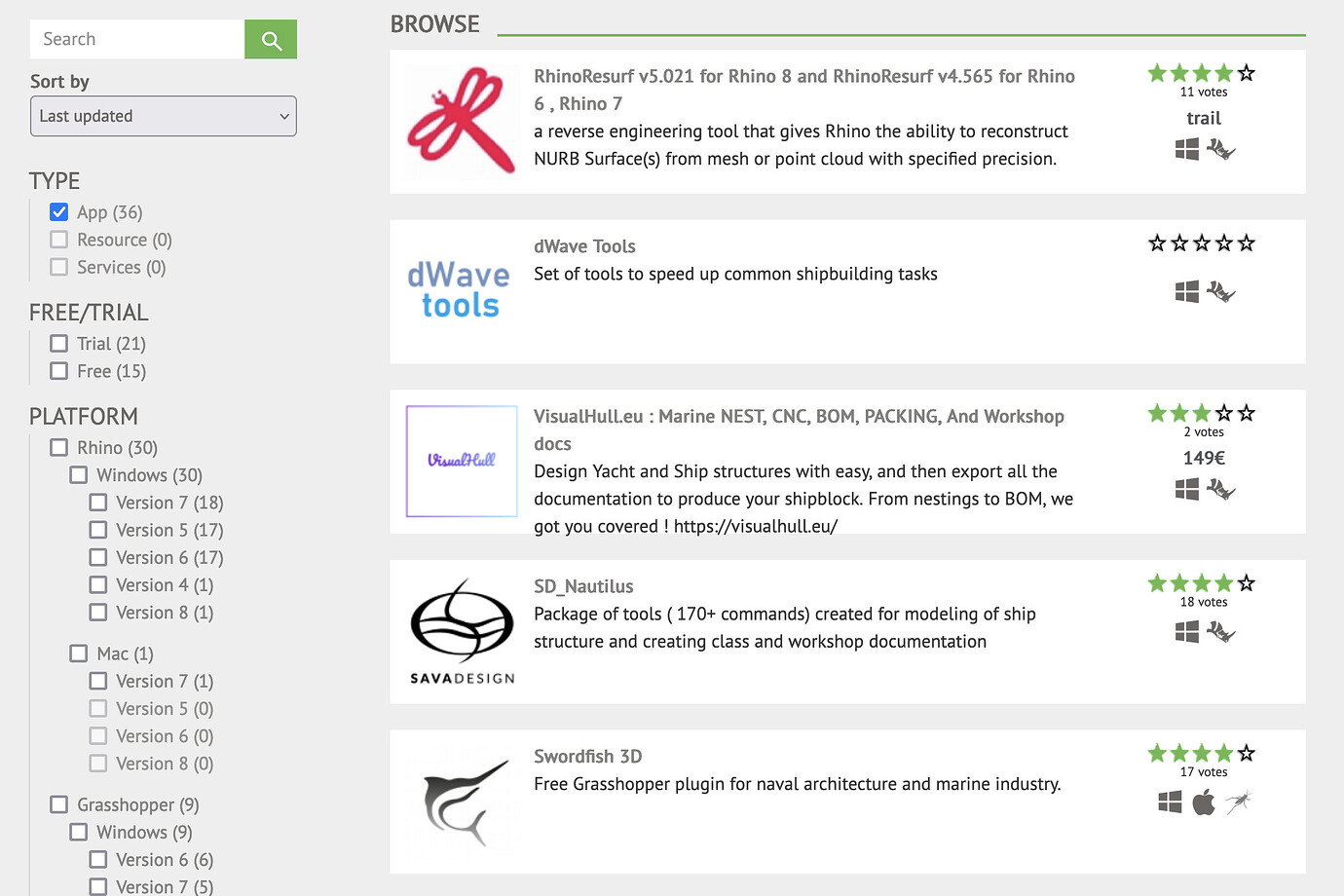The width and height of the screenshot is (1344, 896).
Task: Click the Rhino icon under dWave Tools rating
Action: 1222,290
